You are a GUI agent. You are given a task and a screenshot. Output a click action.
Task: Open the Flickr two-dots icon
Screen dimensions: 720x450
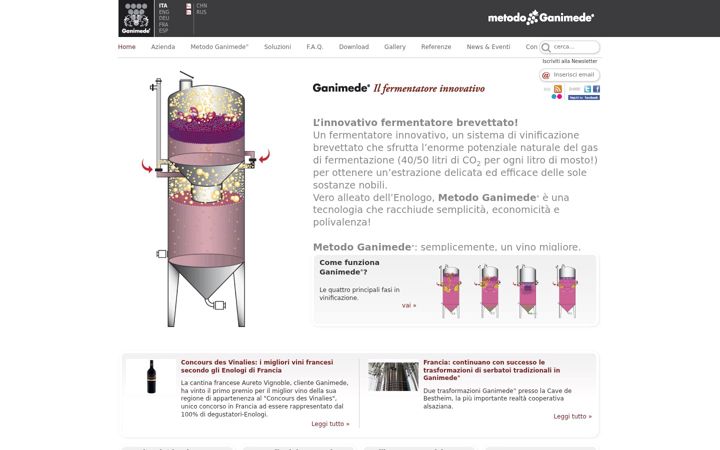pos(557,96)
